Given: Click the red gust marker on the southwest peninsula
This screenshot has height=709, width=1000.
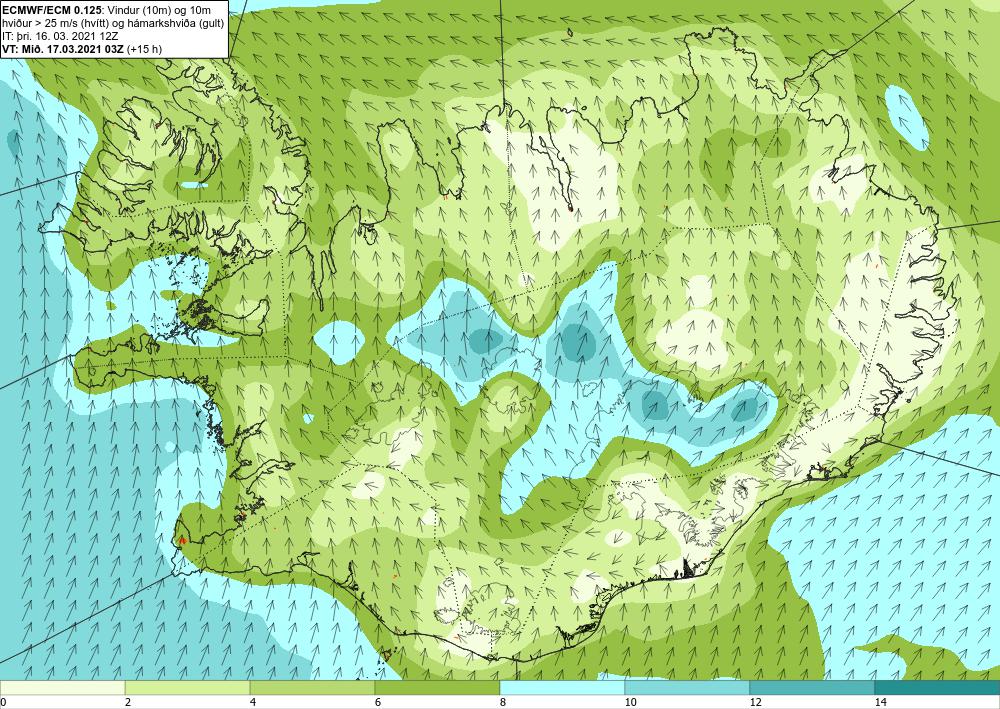Looking at the screenshot, I should point(182,541).
